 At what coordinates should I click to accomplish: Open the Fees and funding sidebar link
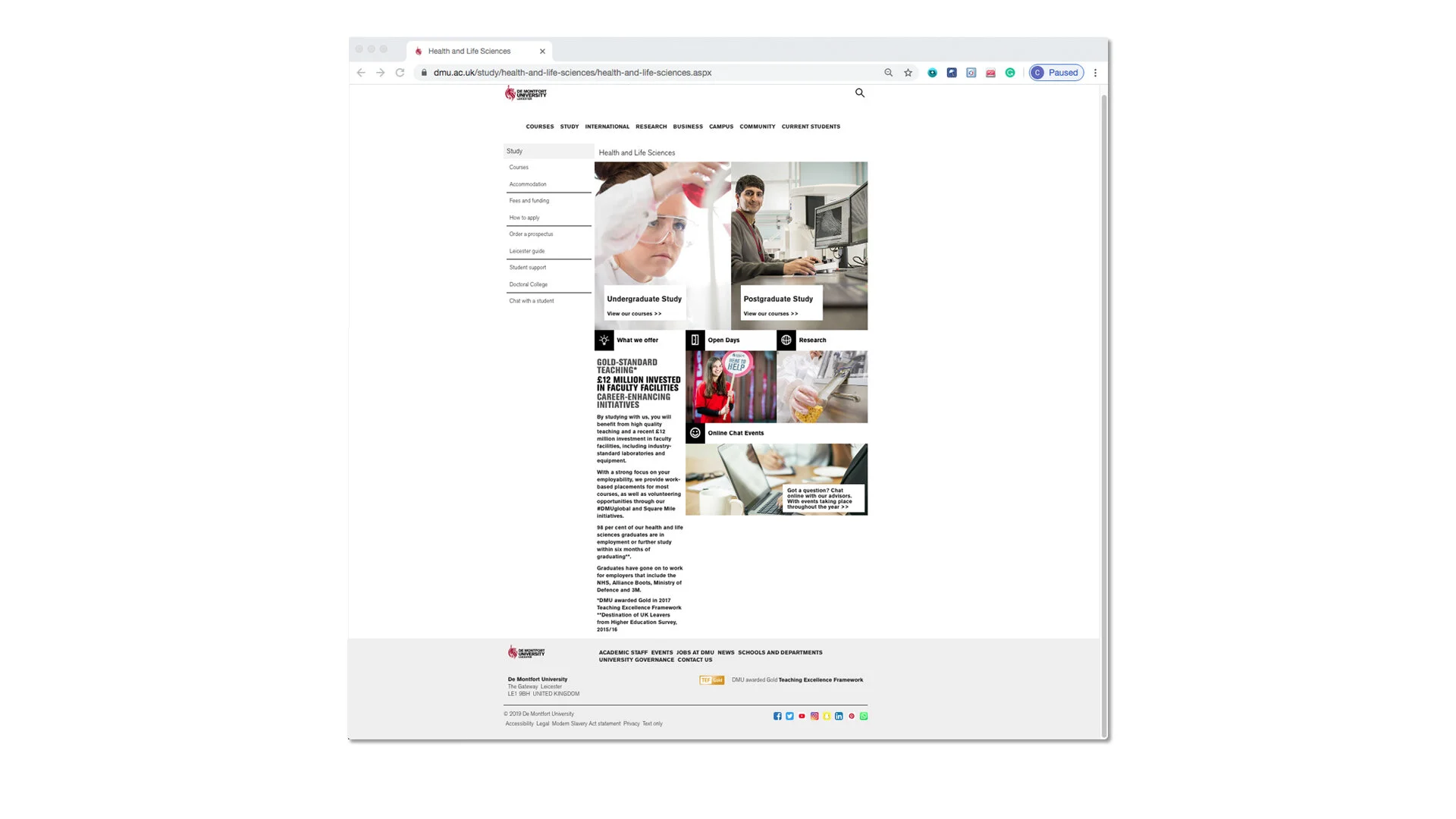pyautogui.click(x=529, y=200)
